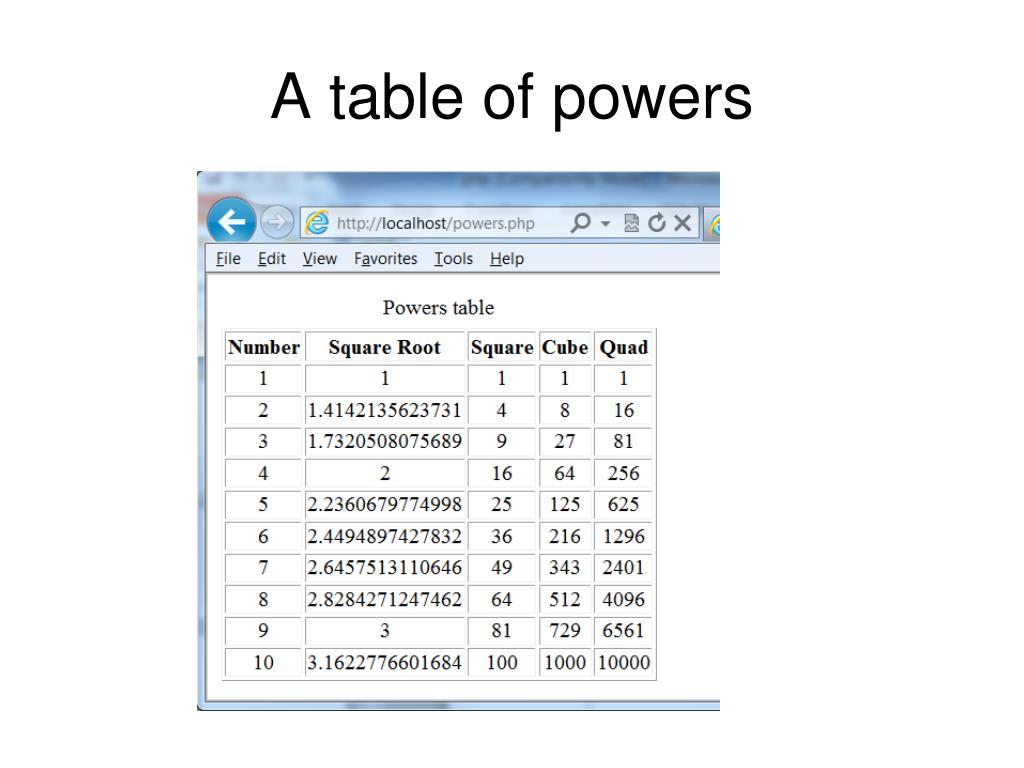Screen dimensions: 1024x768
Task: Open the search dropdown arrow beside magnifier
Action: 605,224
